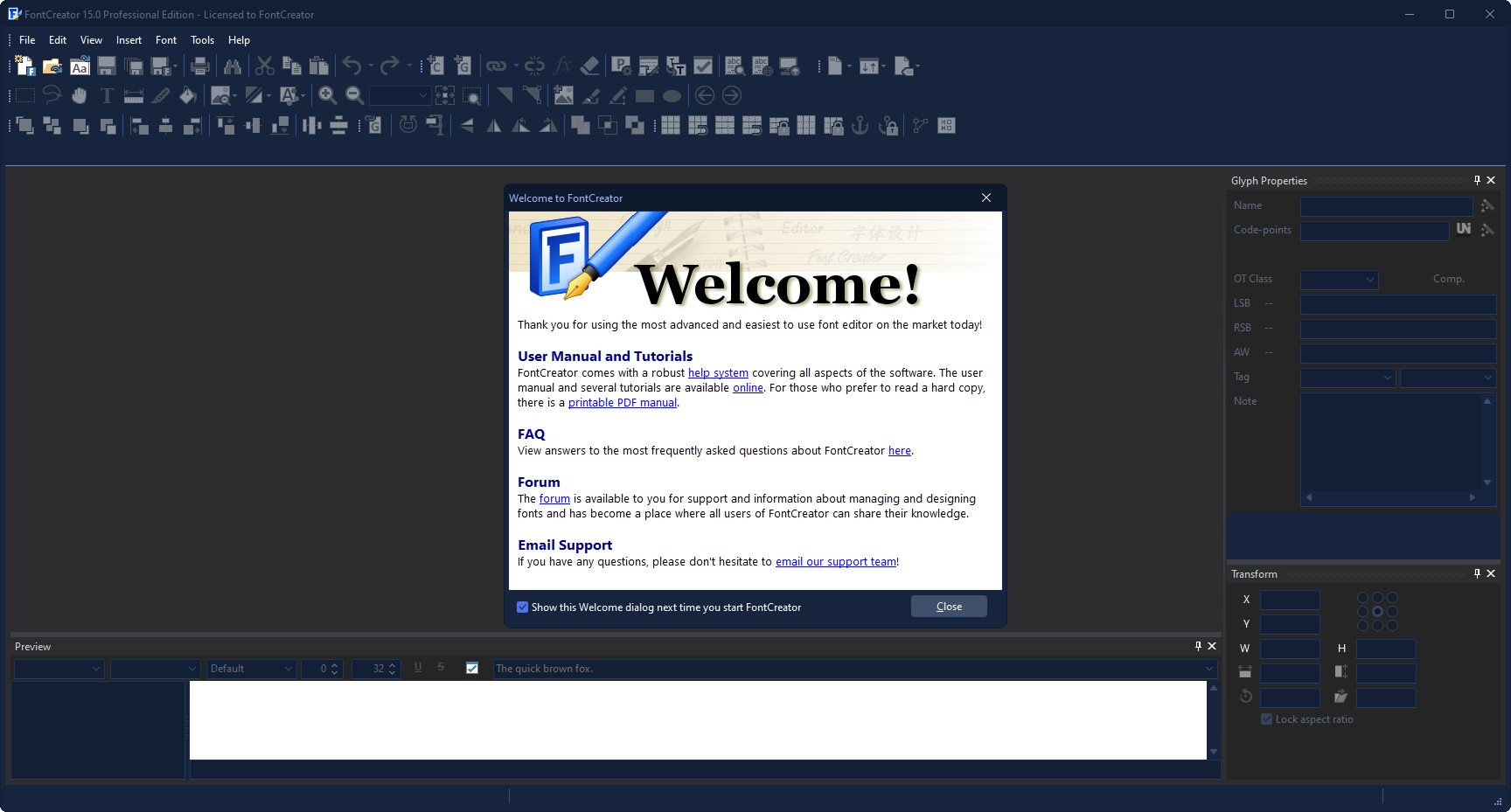Image resolution: width=1511 pixels, height=812 pixels.
Task: Click the Close button in Welcome dialog
Action: coord(949,607)
